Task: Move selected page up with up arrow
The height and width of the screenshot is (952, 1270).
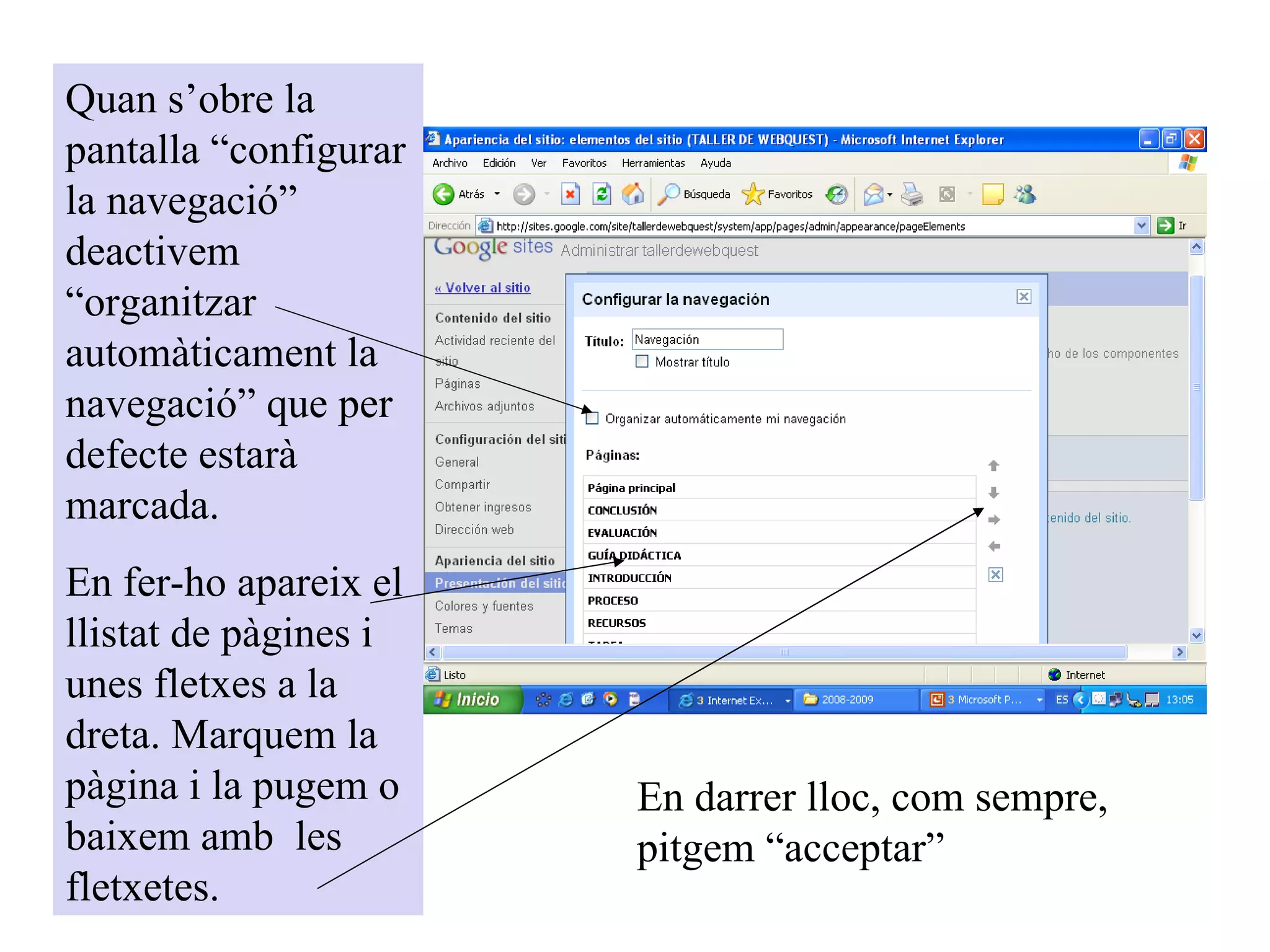Action: 993,465
